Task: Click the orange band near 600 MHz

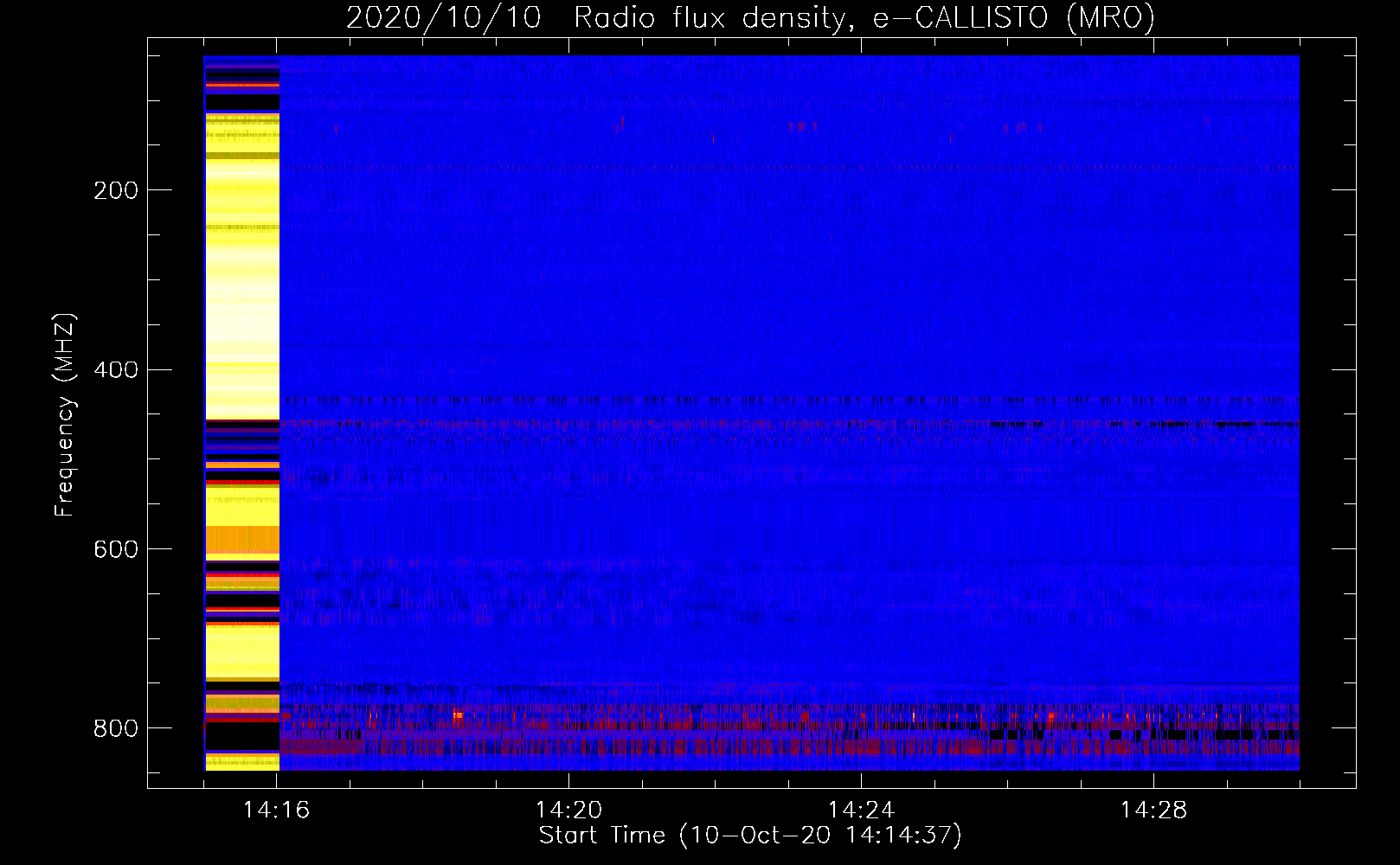Action: (242, 540)
